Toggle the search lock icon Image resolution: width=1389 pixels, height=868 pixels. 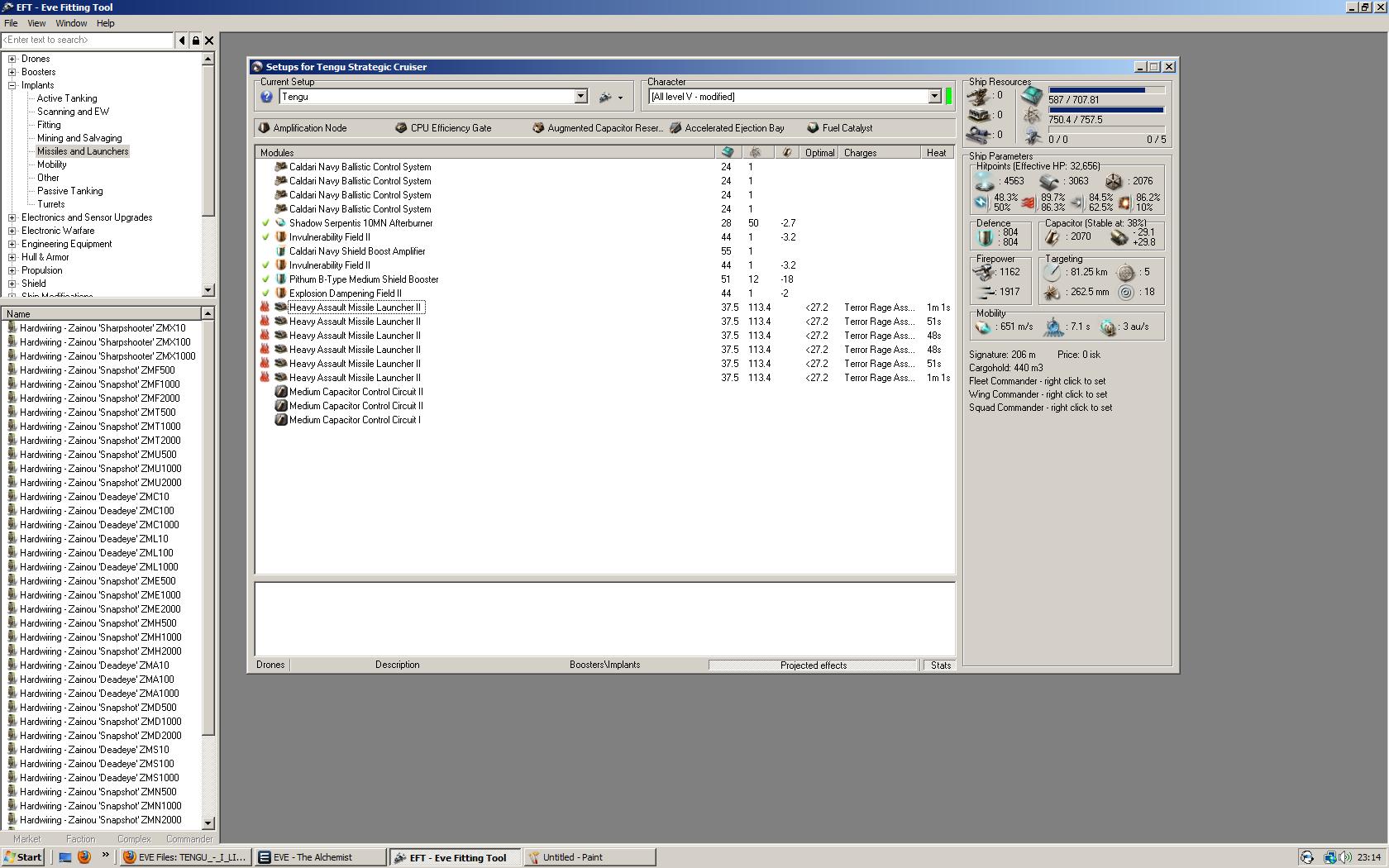tap(195, 40)
